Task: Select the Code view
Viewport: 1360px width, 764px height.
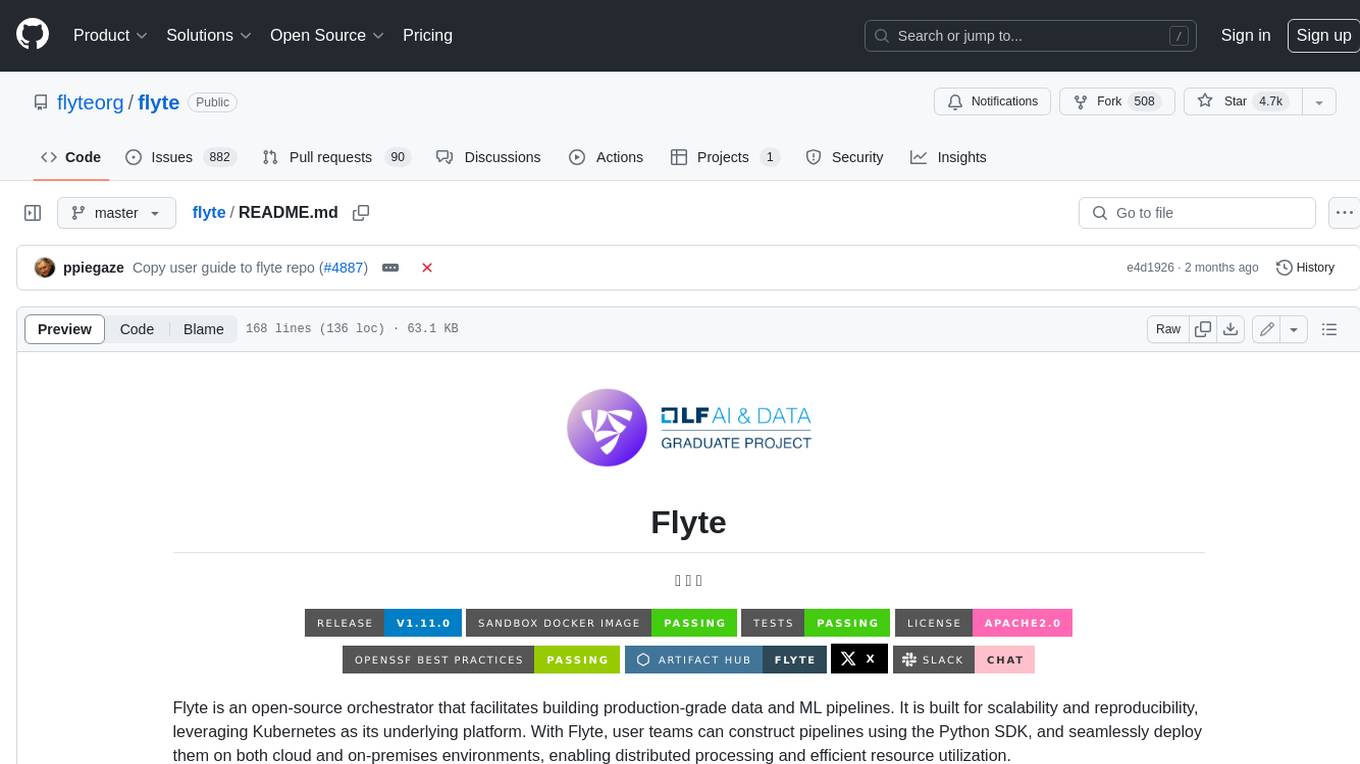Action: pyautogui.click(x=137, y=329)
